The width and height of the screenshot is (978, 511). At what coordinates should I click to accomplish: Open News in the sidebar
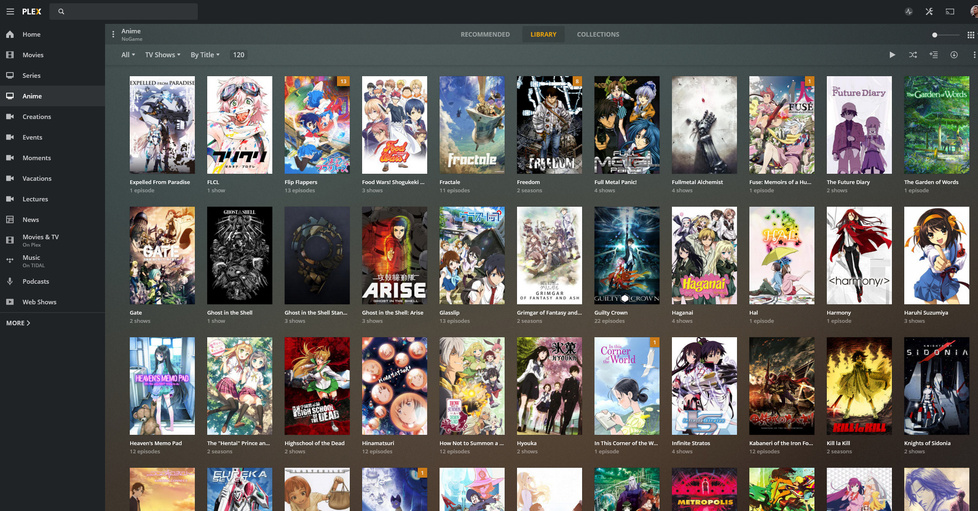point(52,220)
